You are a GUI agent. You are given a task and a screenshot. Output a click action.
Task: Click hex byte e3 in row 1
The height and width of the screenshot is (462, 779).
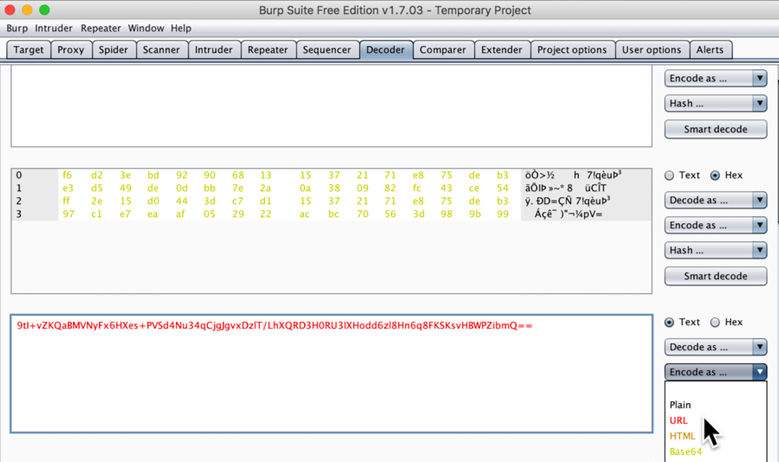68,188
